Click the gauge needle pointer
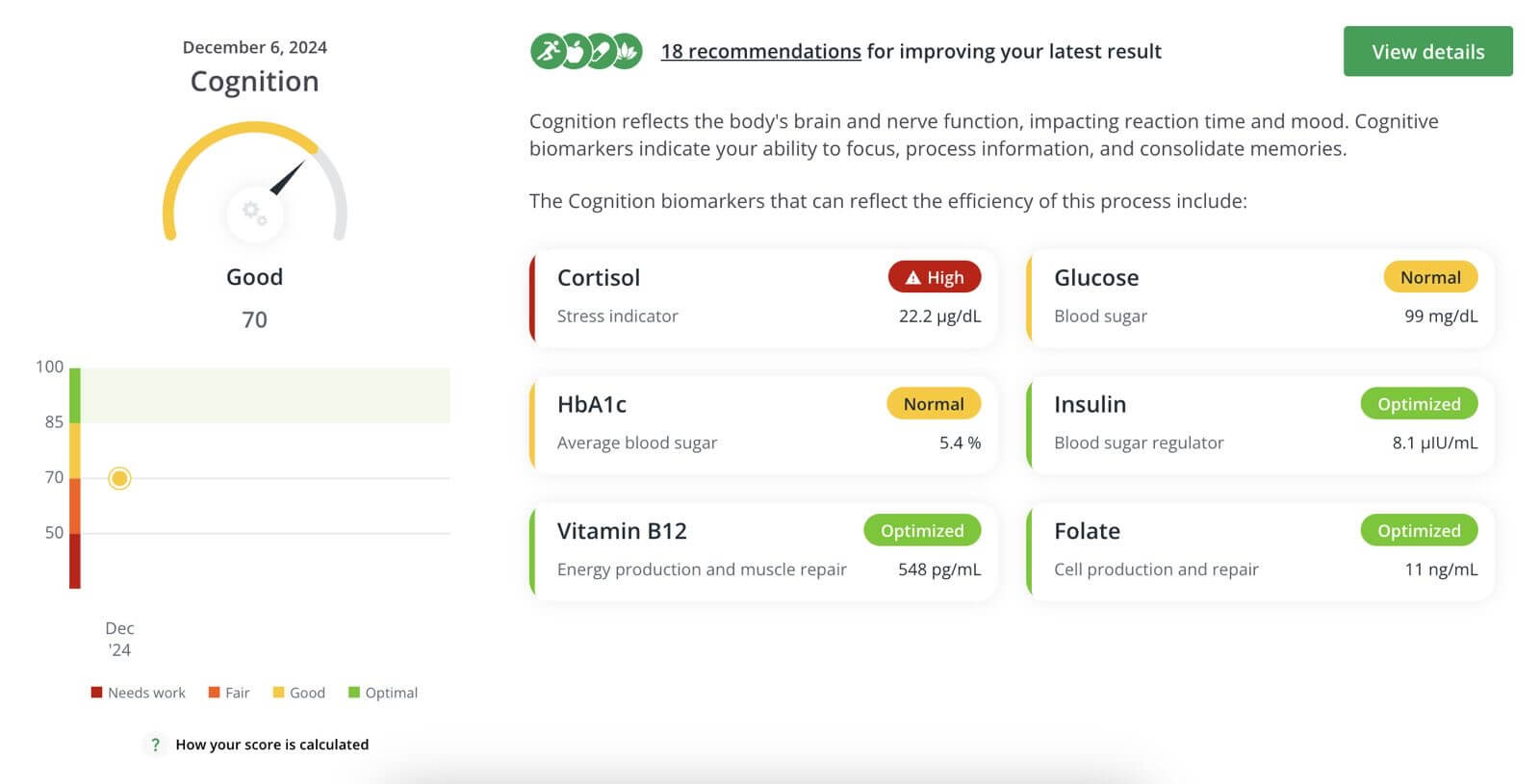Viewport: 1540px width, 784px height. (x=288, y=178)
